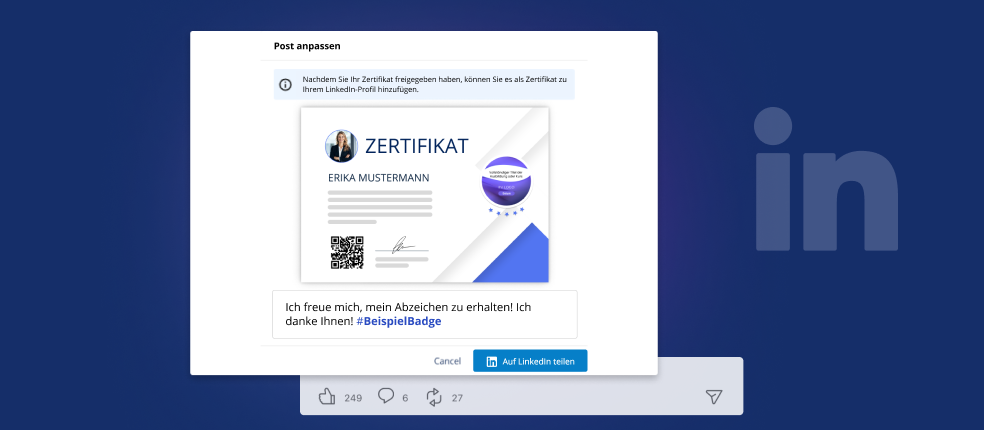Click the ERIKA MUSTERMANN name text

pos(379,178)
